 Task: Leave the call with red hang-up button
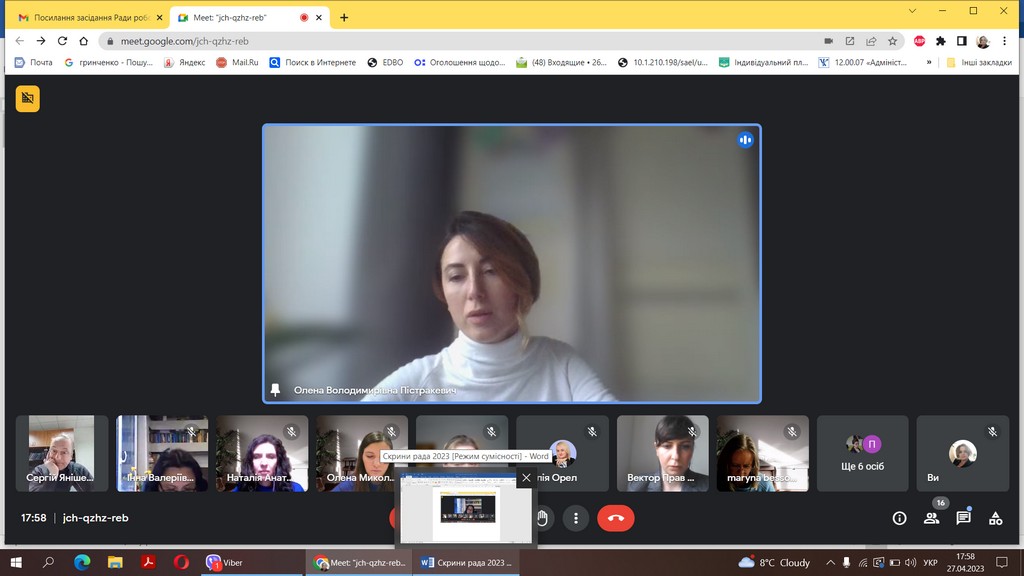[615, 518]
